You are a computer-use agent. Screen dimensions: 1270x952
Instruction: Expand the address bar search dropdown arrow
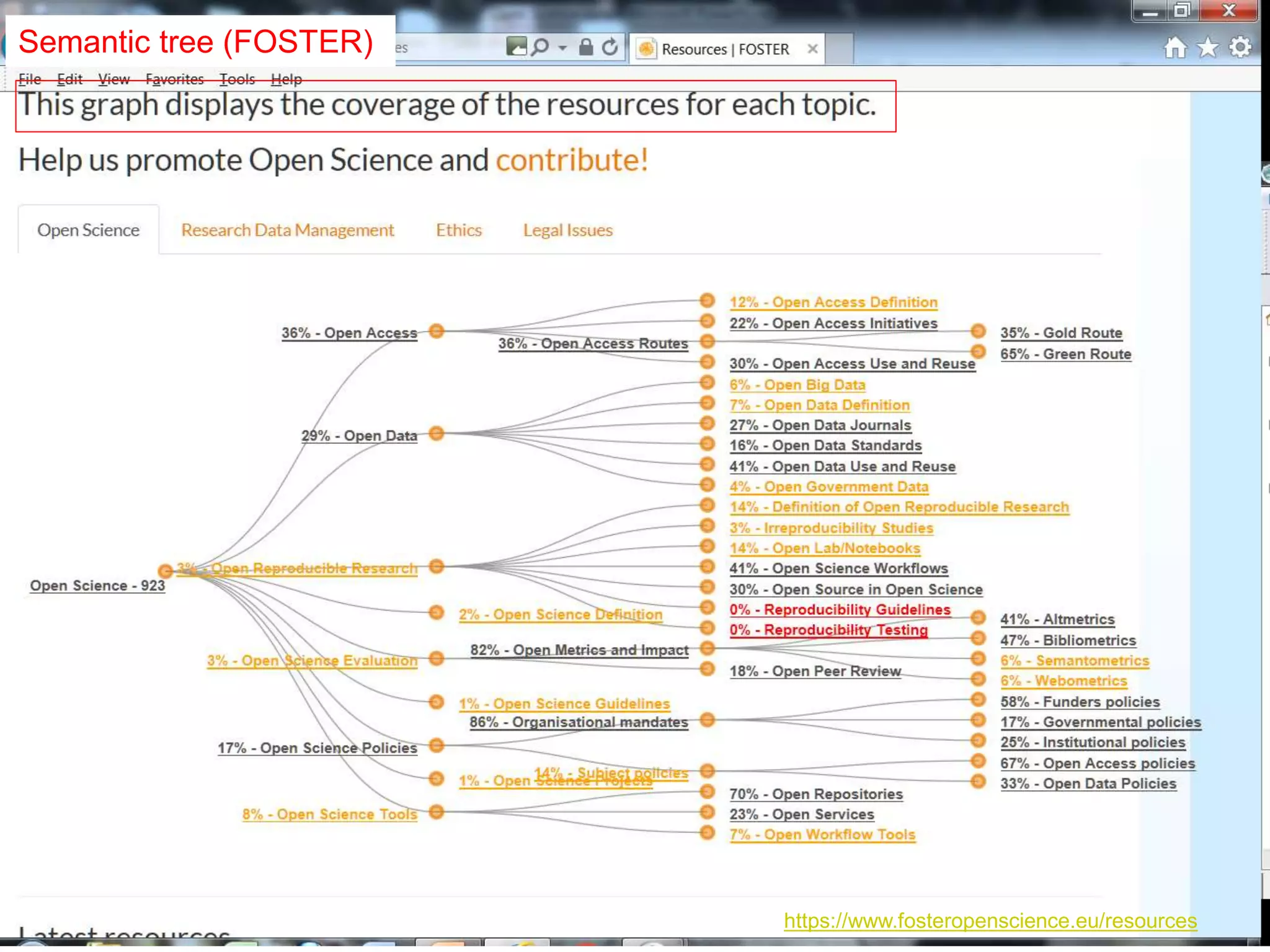[562, 48]
